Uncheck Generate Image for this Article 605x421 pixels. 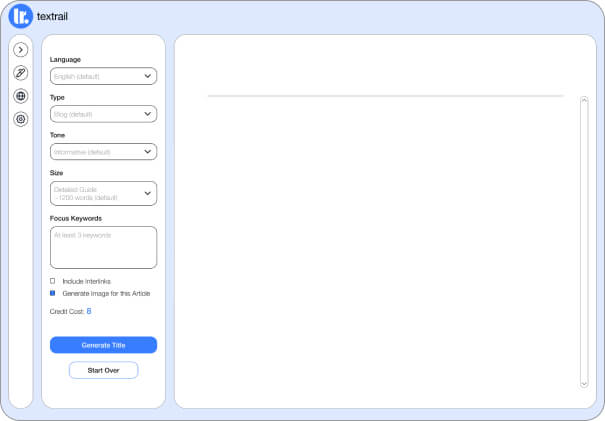click(x=52, y=293)
